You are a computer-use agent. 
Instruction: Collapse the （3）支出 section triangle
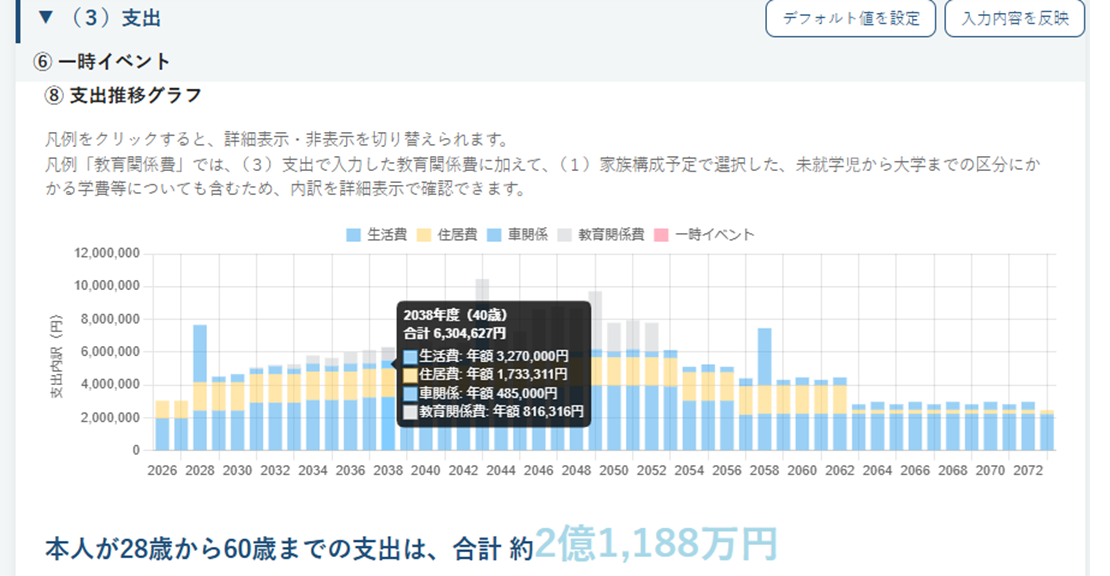[46, 17]
